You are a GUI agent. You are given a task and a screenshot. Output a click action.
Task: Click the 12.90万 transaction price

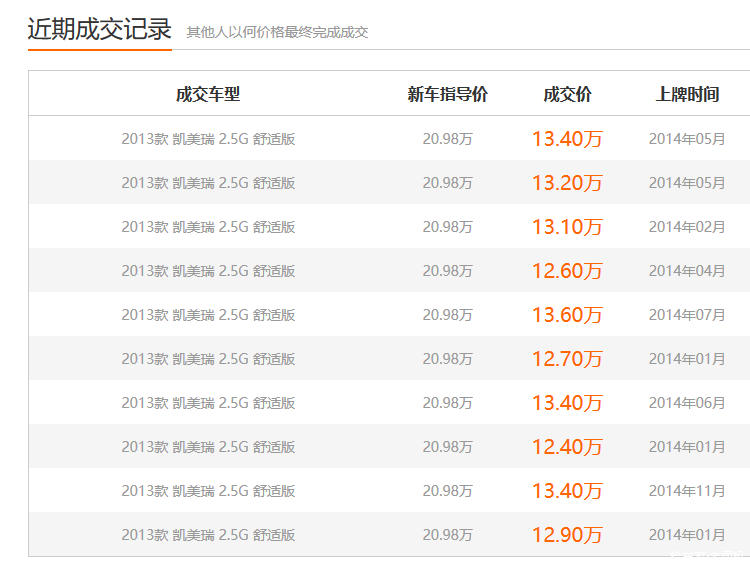pyautogui.click(x=567, y=535)
